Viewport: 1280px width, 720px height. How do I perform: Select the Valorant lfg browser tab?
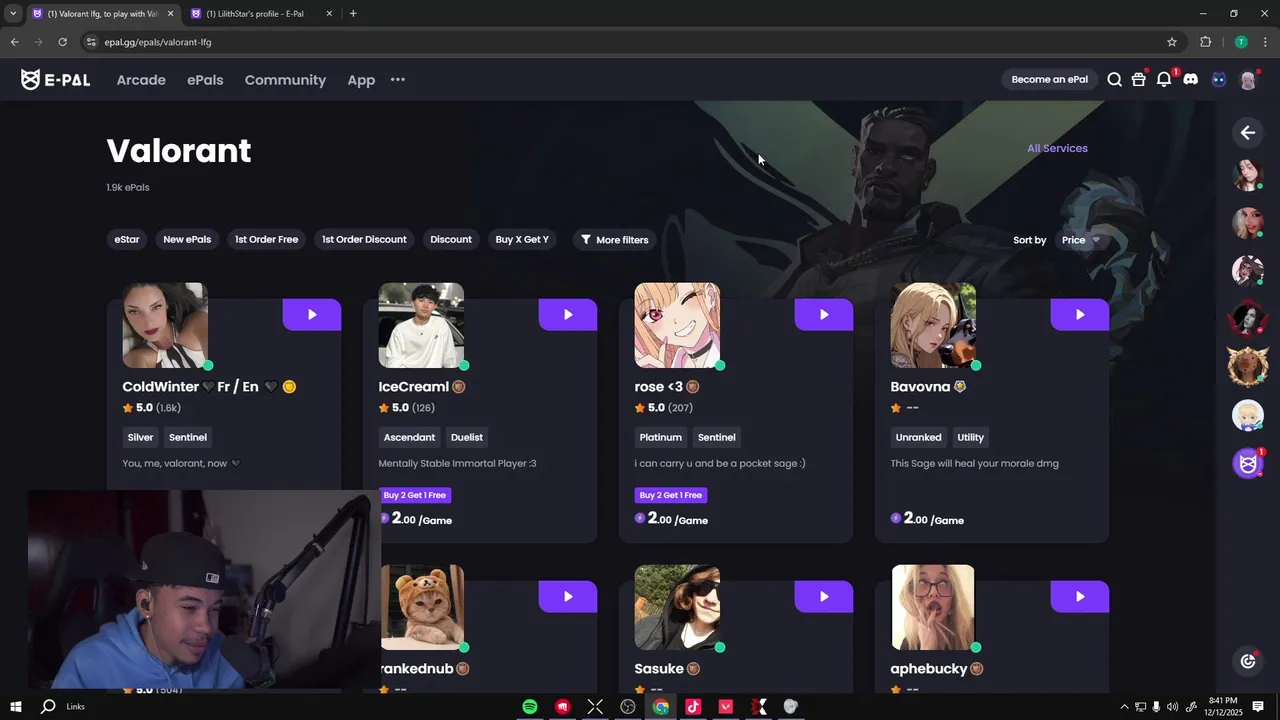[x=102, y=14]
